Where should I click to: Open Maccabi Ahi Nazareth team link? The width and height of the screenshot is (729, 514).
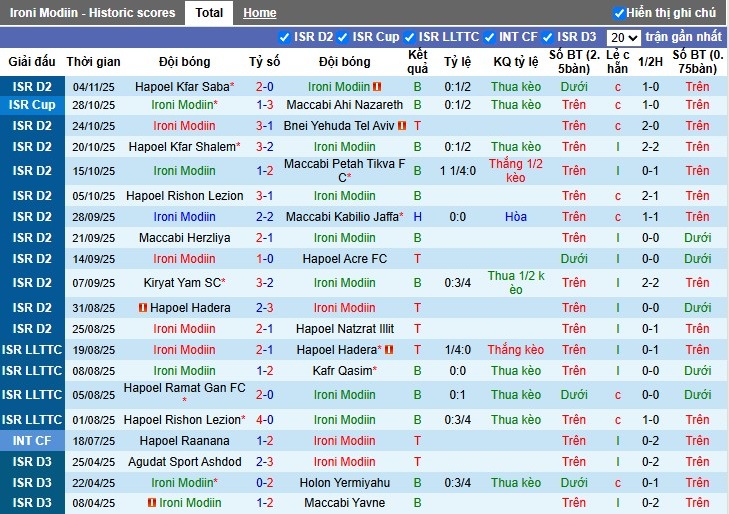point(345,105)
